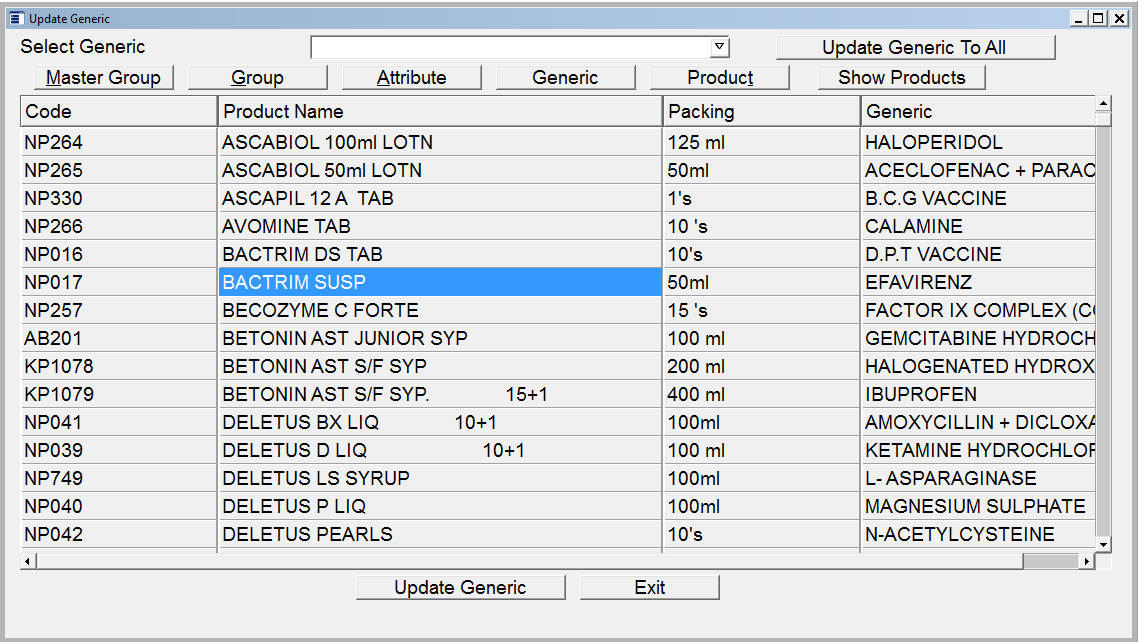The image size is (1138, 642).
Task: Click IBUPROFEN generic cell
Action: tap(978, 394)
